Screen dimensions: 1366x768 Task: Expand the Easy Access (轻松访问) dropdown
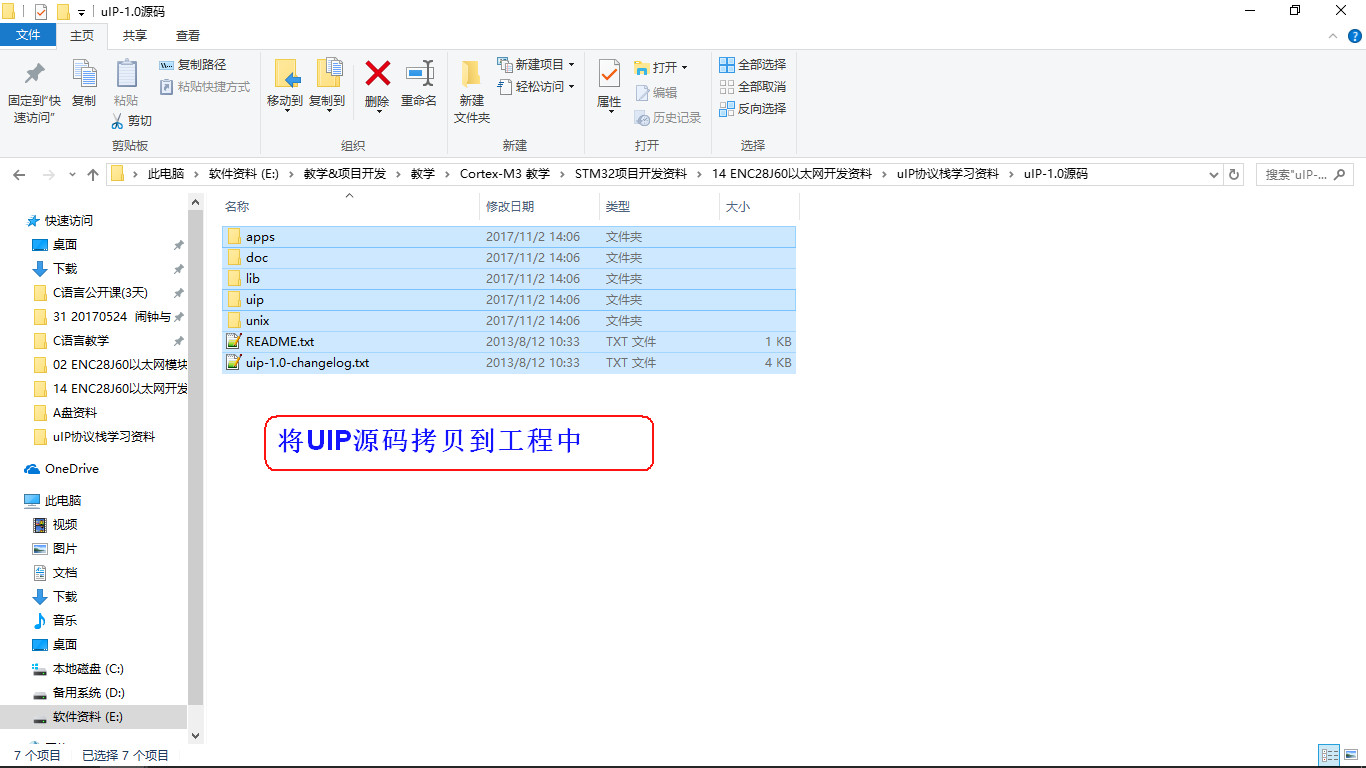[x=538, y=87]
